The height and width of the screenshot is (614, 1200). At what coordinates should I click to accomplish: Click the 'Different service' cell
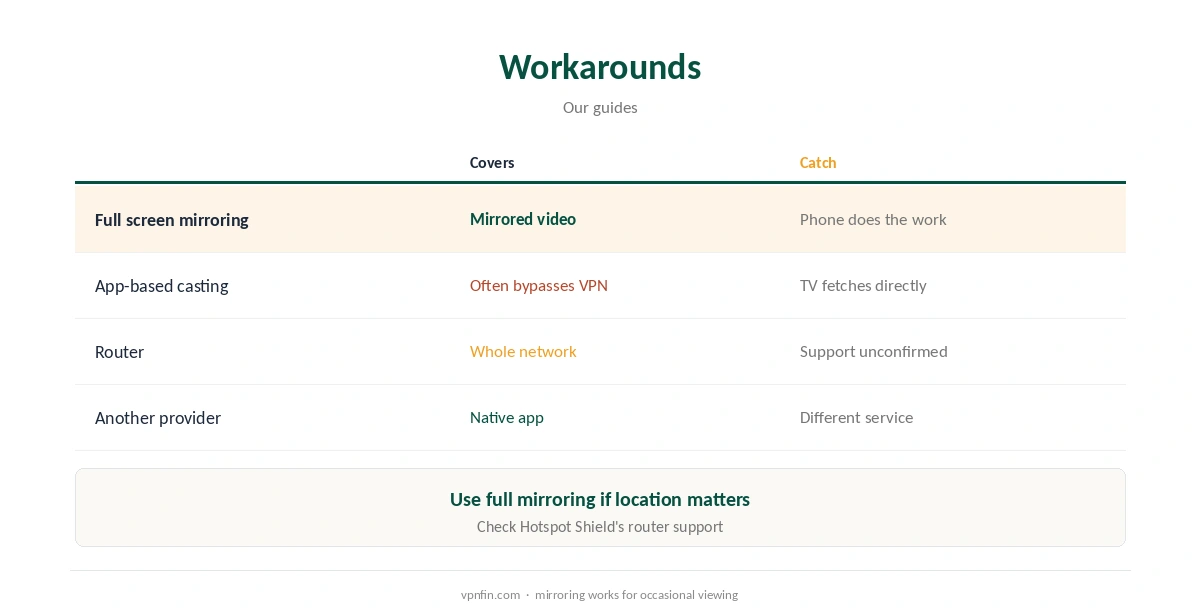pos(857,418)
